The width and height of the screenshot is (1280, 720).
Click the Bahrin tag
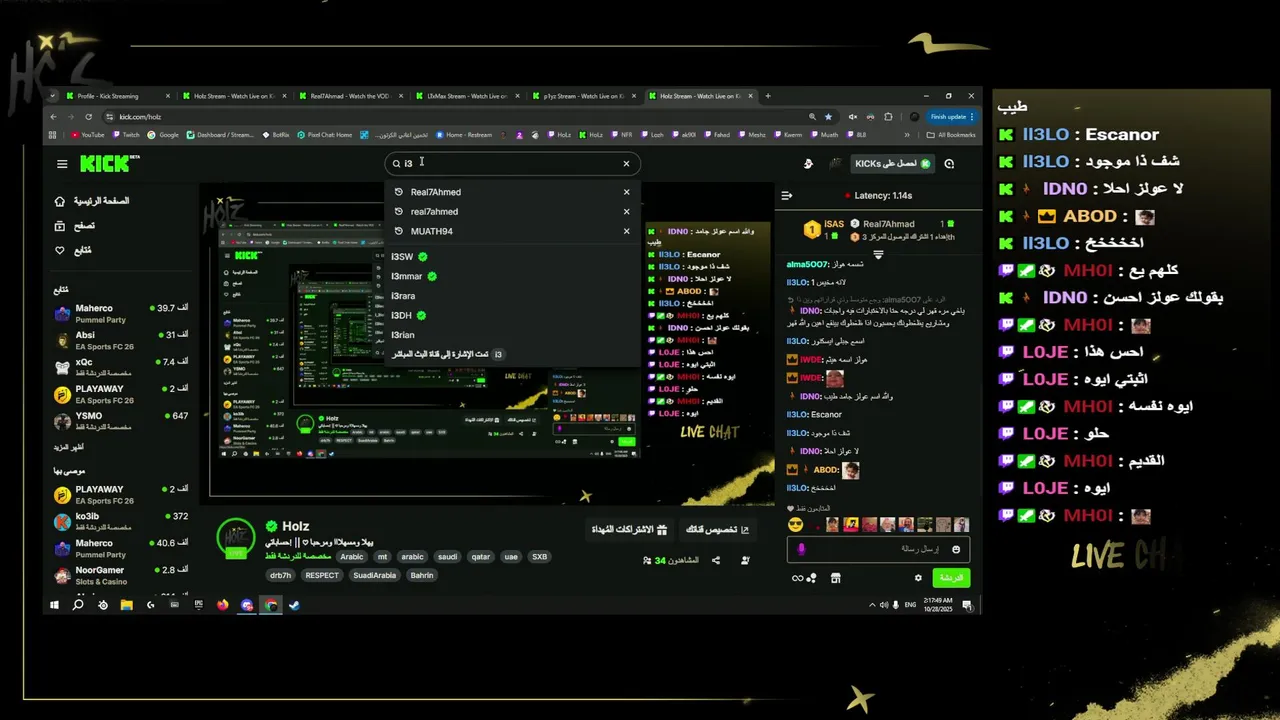(422, 575)
